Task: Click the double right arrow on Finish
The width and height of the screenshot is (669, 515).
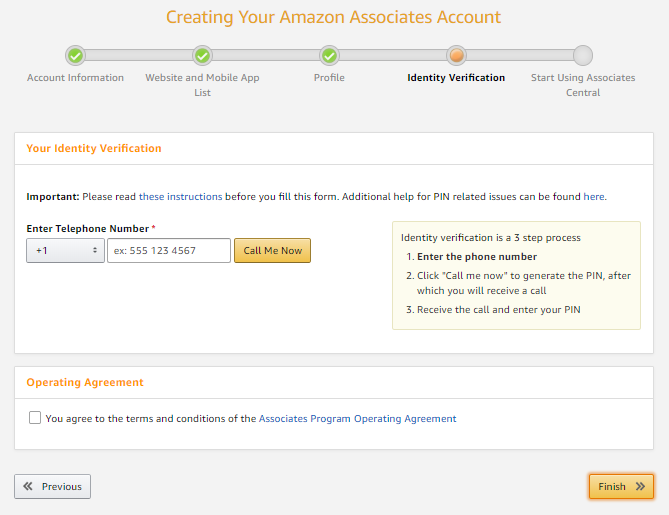Action: 640,486
